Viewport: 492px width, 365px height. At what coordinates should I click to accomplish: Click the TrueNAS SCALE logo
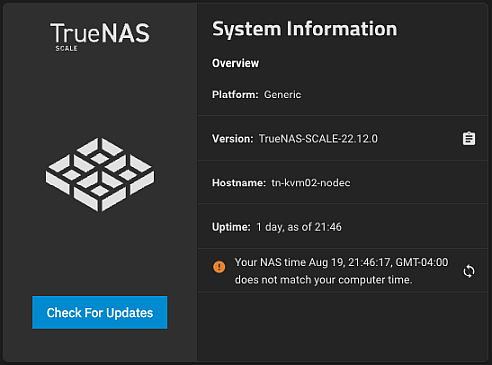click(100, 37)
